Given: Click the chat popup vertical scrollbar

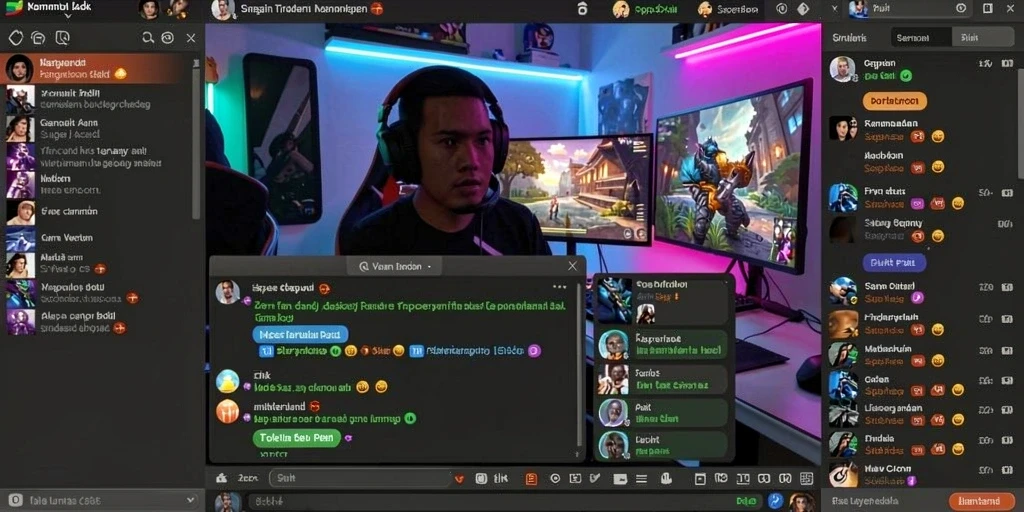Looking at the screenshot, I should tap(577, 366).
